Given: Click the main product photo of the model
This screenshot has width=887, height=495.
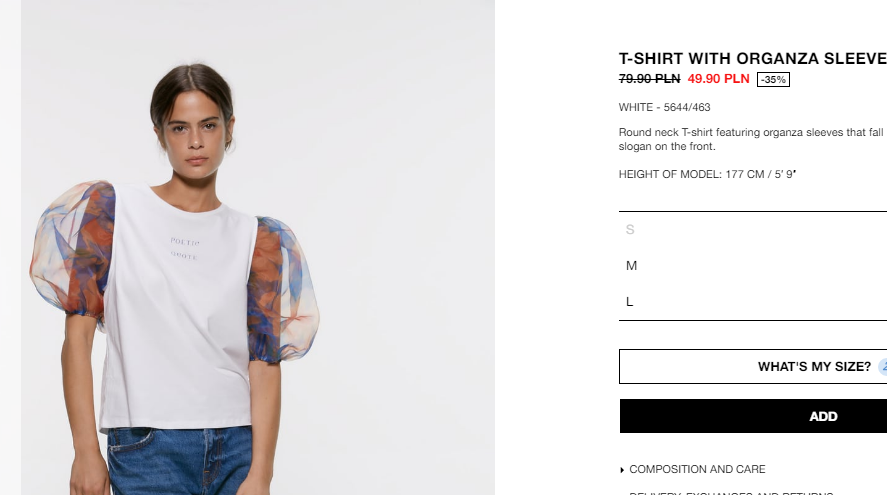Looking at the screenshot, I should pos(258,247).
